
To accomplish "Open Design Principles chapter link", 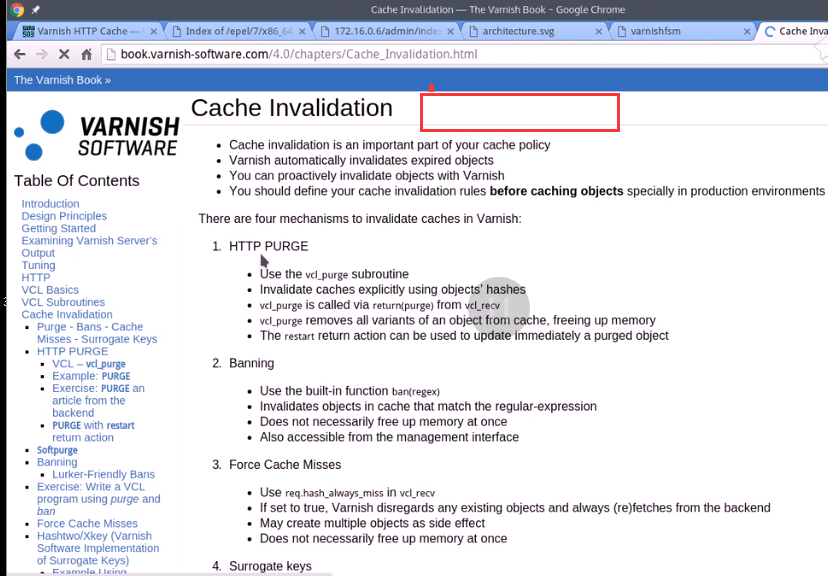I will (x=64, y=216).
